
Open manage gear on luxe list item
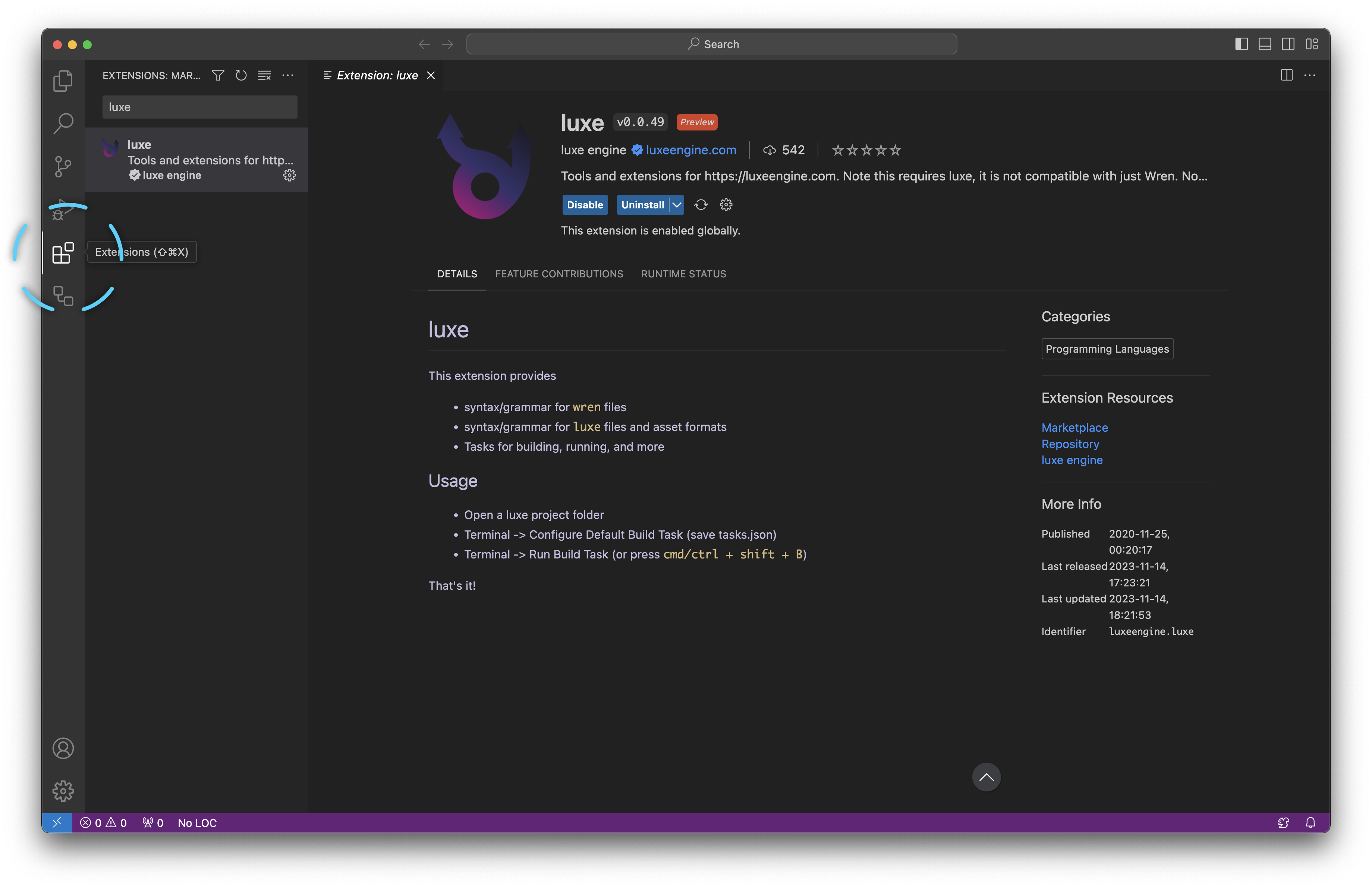(289, 175)
